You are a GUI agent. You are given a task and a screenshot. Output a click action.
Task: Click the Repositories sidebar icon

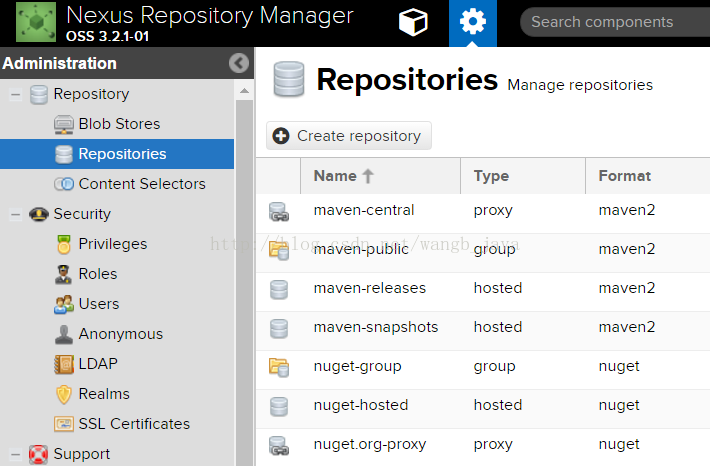click(x=63, y=154)
